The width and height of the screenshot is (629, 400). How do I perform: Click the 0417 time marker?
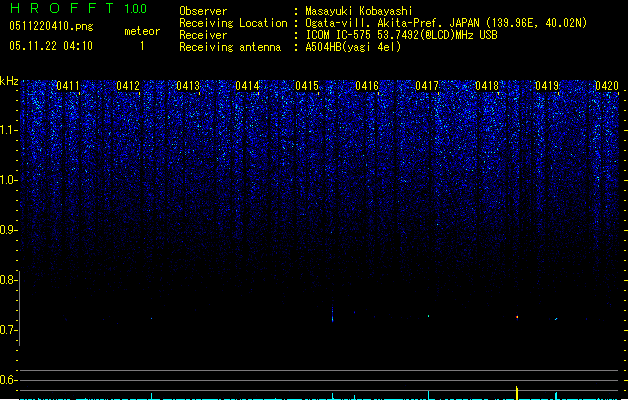coord(427,86)
